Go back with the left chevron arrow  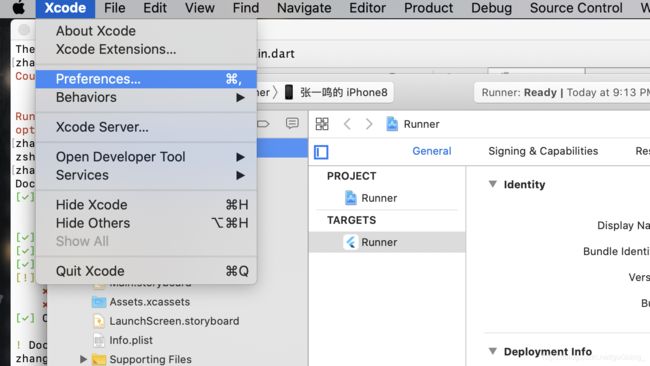(347, 124)
